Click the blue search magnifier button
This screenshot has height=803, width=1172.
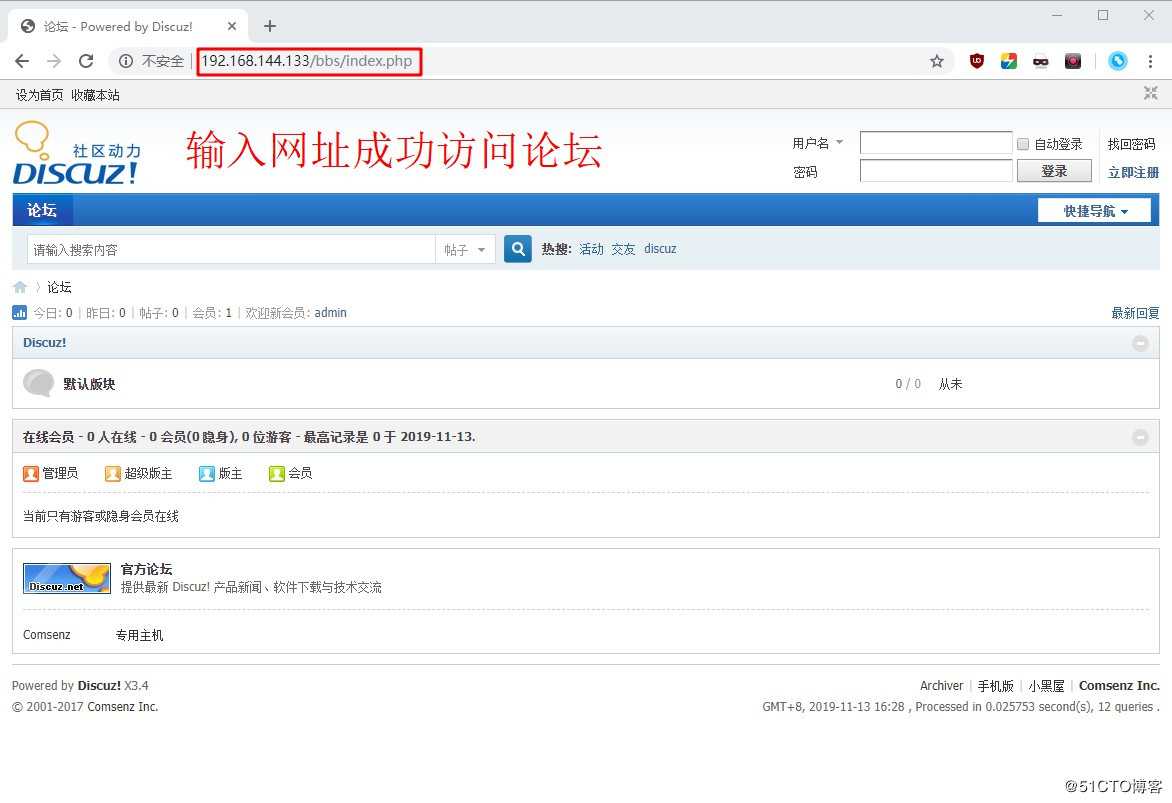pos(517,249)
